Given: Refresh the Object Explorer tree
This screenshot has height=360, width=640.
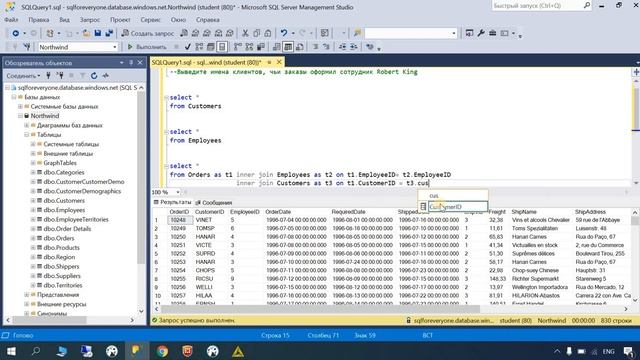Looking at the screenshot, I should (x=94, y=76).
